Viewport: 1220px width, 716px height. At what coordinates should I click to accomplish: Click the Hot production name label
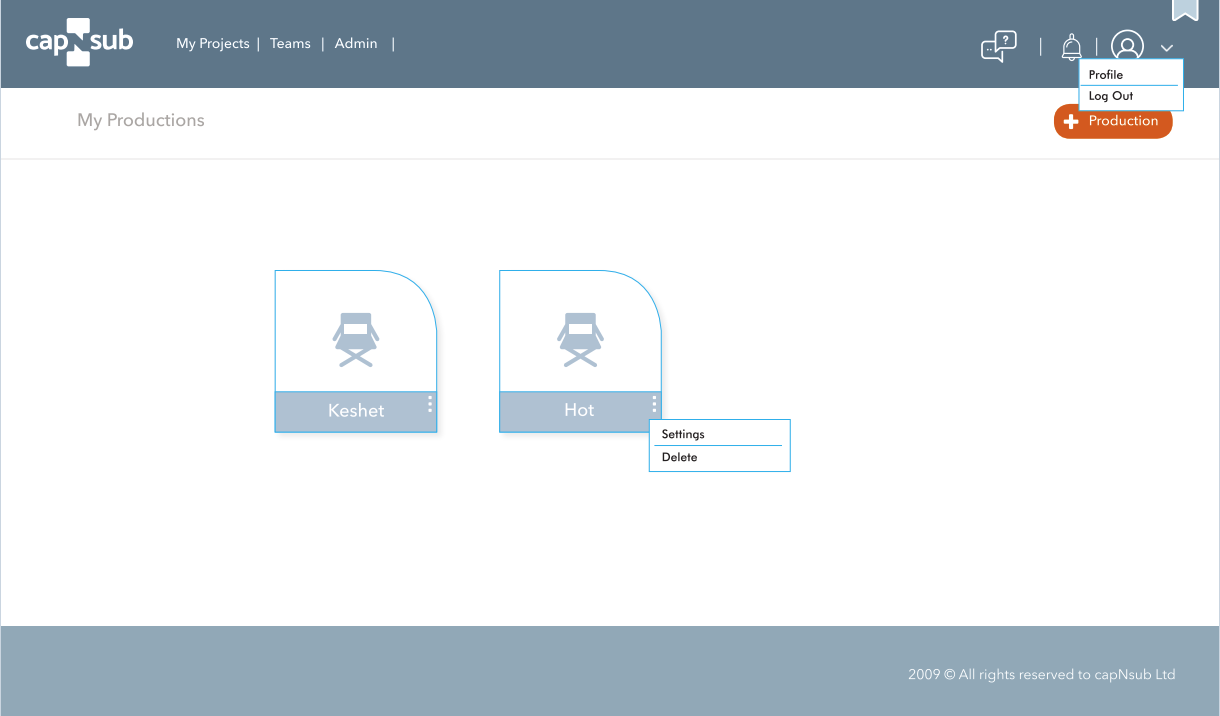(x=579, y=410)
